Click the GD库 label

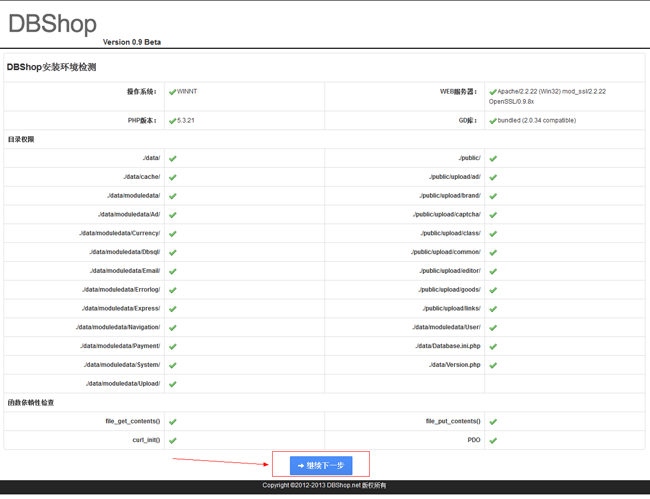468,121
